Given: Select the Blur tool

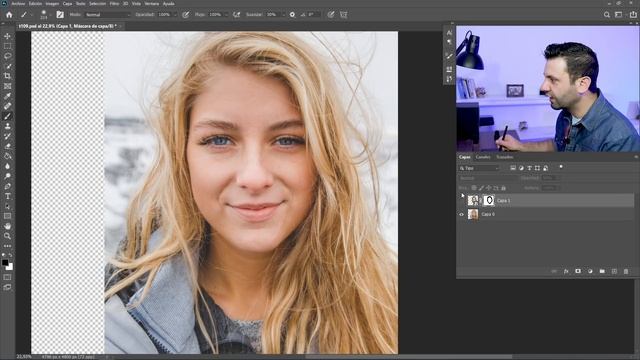Looking at the screenshot, I should 7,166.
